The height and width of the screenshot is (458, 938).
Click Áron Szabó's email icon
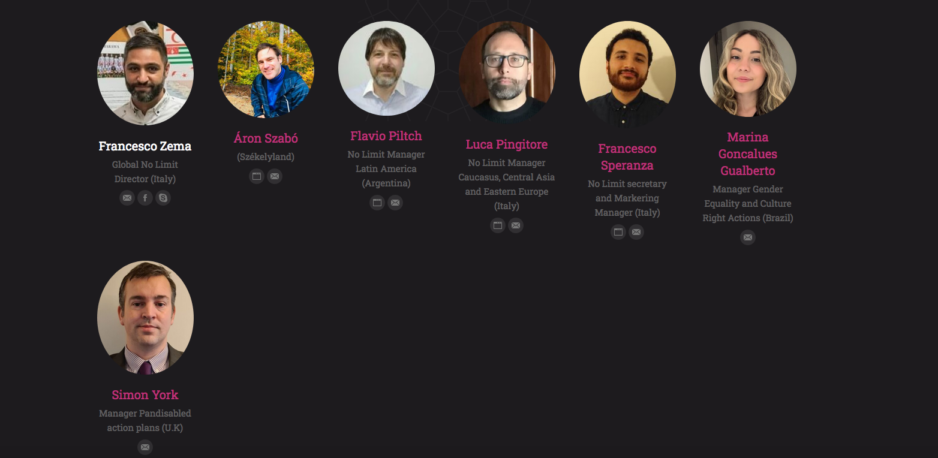click(x=275, y=176)
